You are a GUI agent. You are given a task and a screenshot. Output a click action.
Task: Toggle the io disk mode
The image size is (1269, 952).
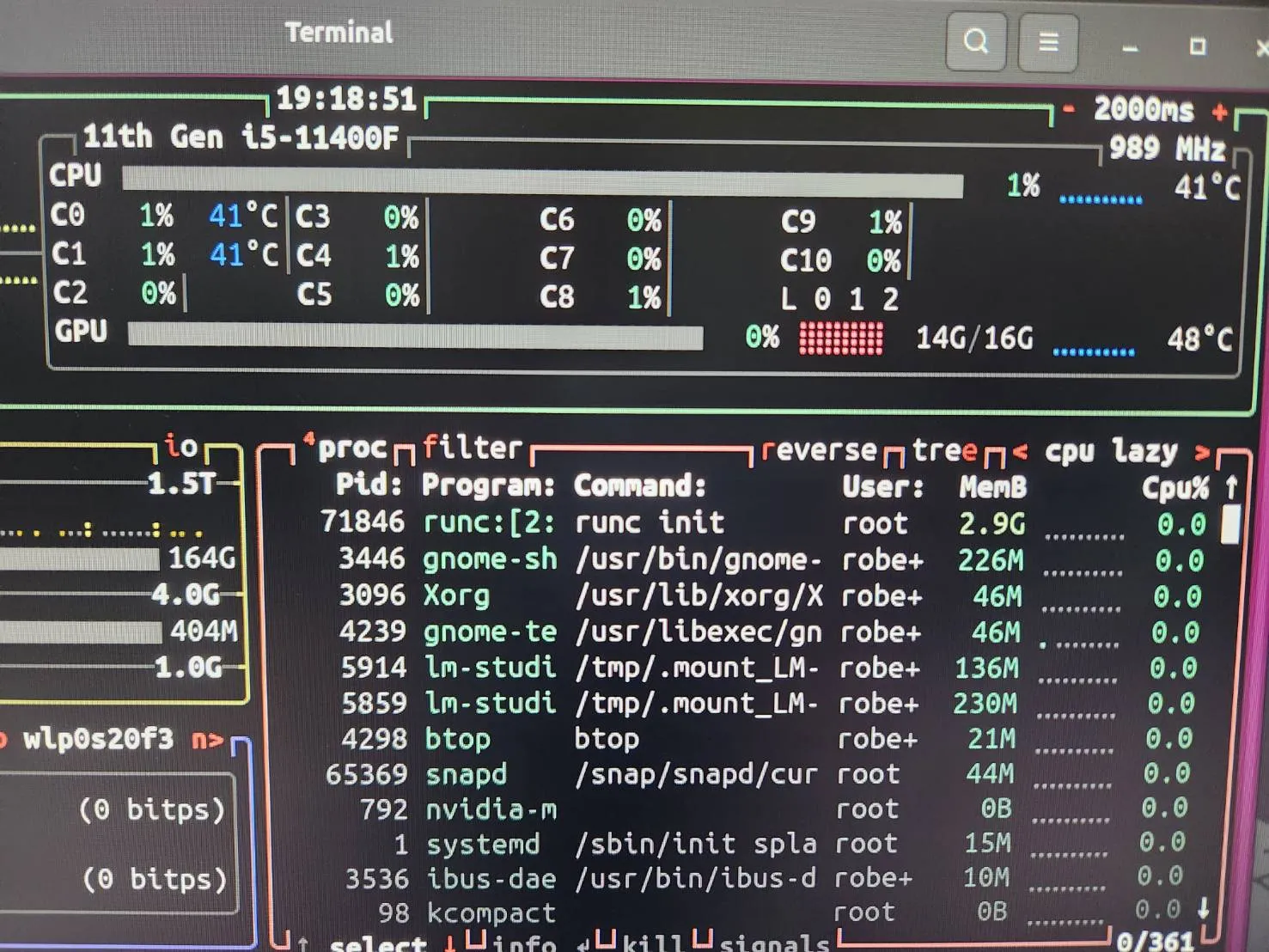click(x=181, y=445)
